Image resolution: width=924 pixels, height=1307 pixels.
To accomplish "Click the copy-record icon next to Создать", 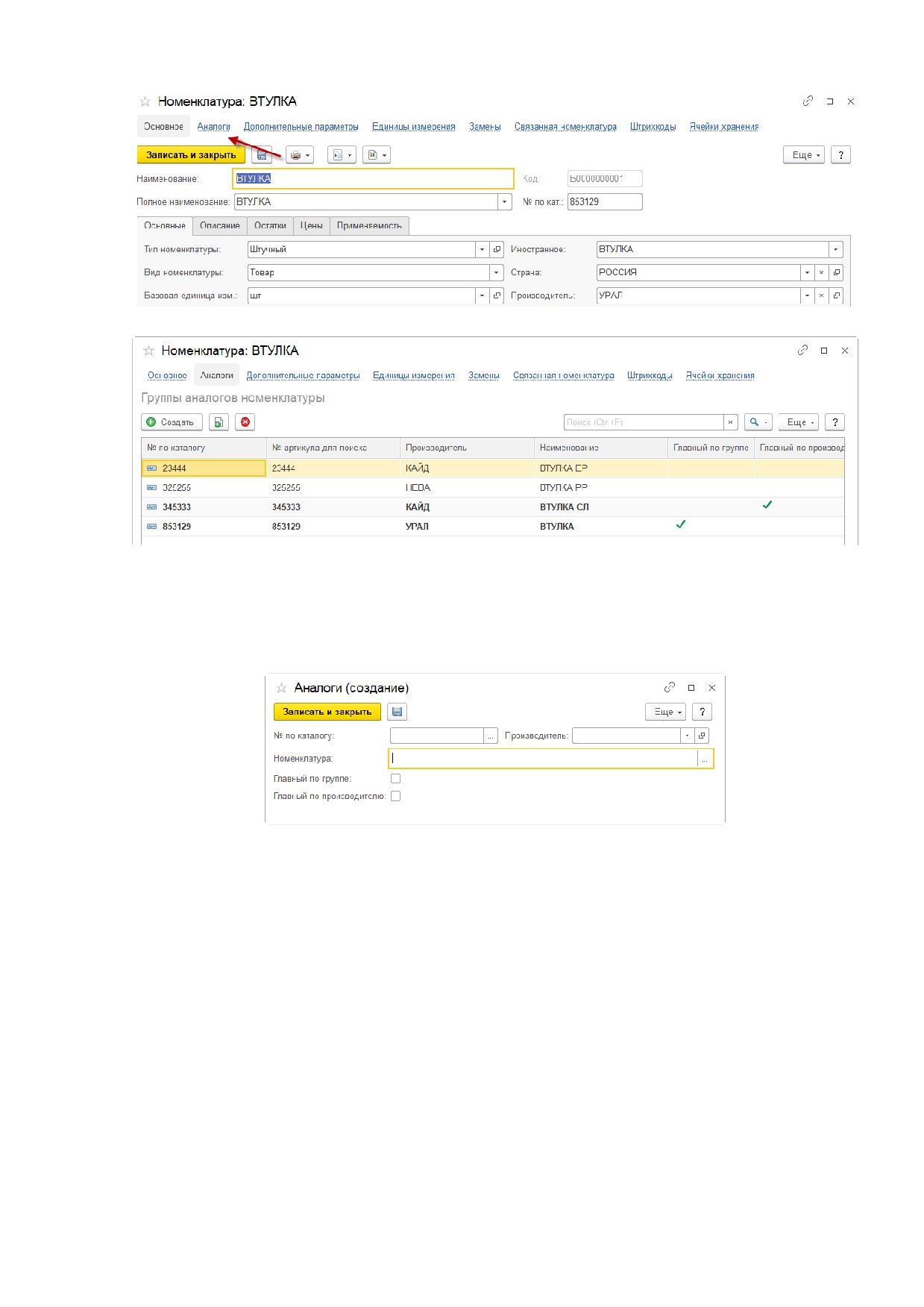I will (x=219, y=422).
